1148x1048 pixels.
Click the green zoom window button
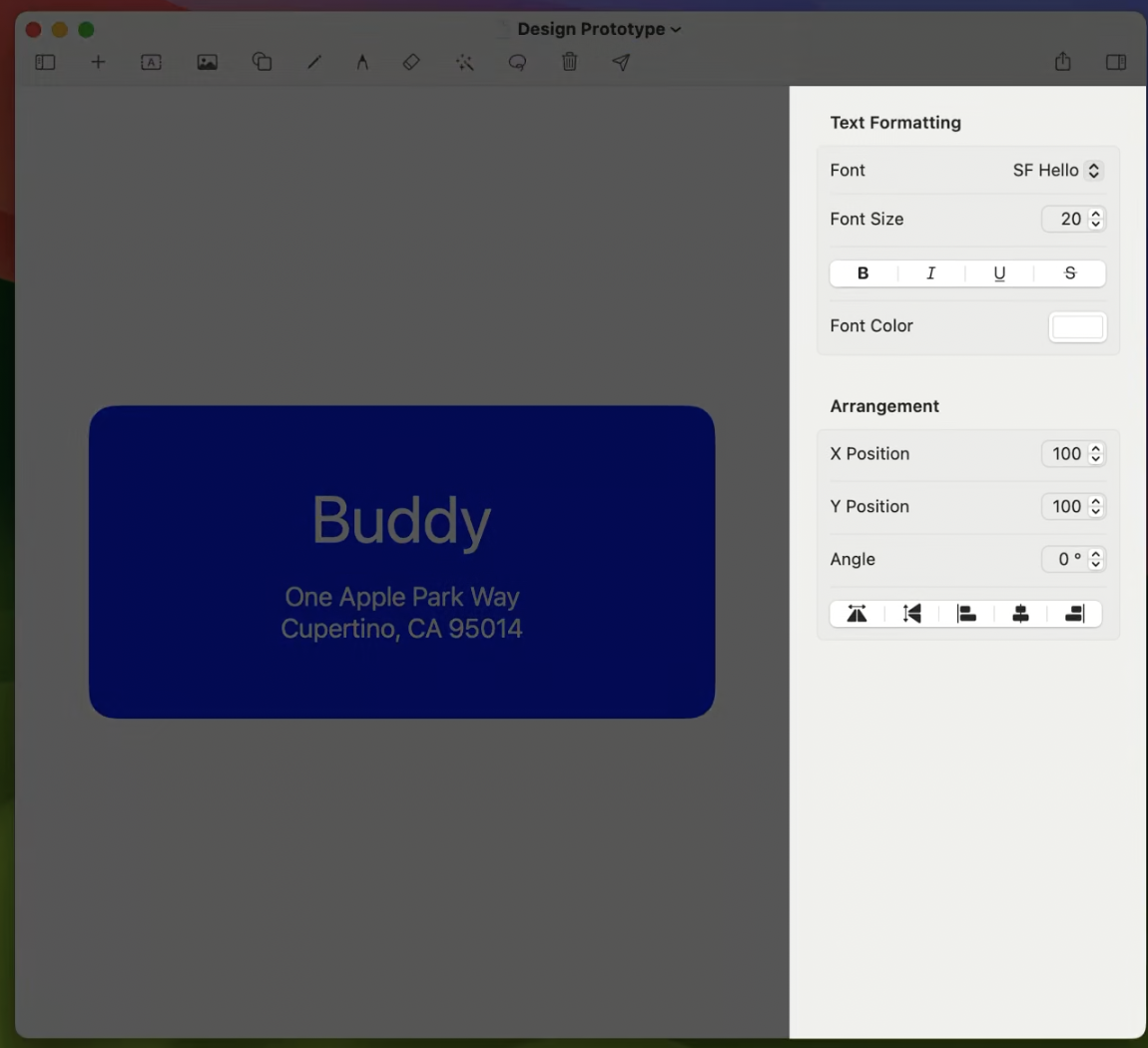coord(86,29)
